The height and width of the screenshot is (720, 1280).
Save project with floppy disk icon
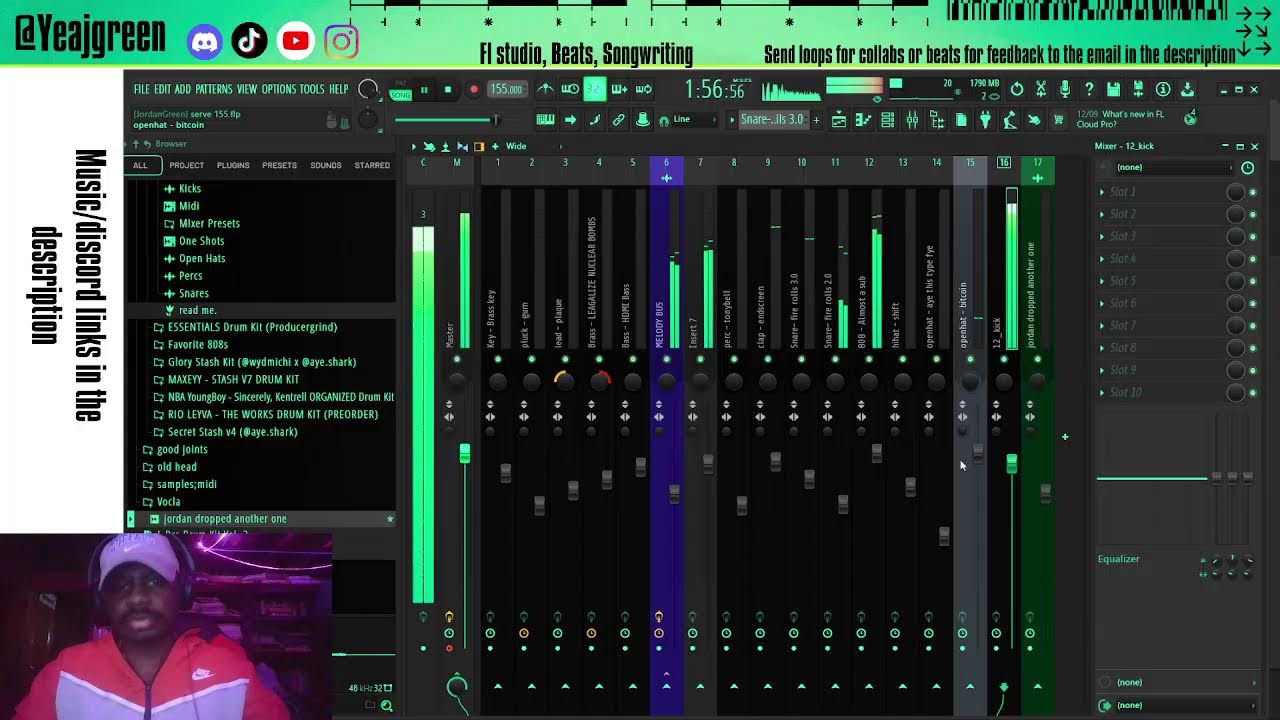coord(1113,89)
